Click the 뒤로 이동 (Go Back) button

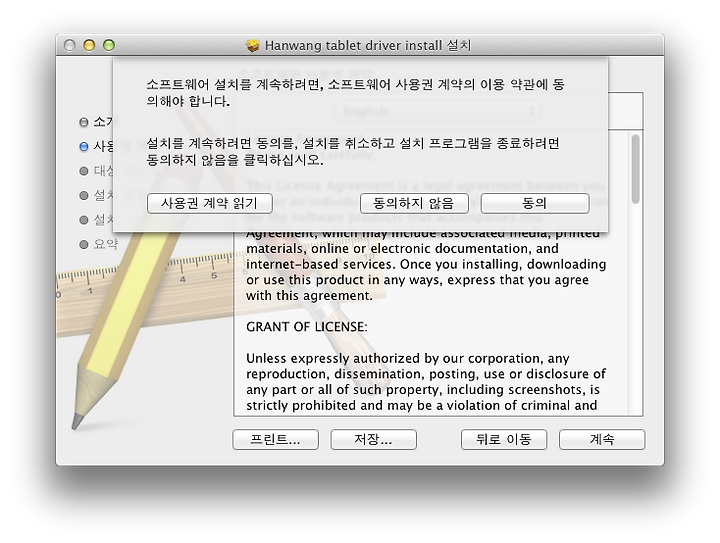point(504,440)
